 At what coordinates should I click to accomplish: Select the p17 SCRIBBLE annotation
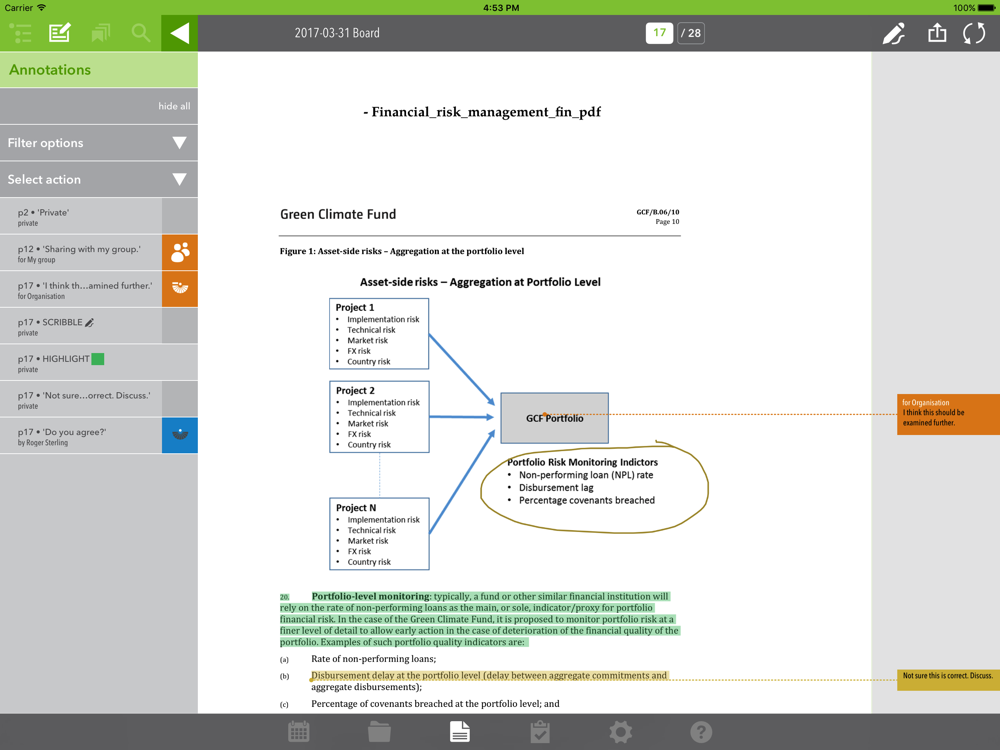(81, 326)
